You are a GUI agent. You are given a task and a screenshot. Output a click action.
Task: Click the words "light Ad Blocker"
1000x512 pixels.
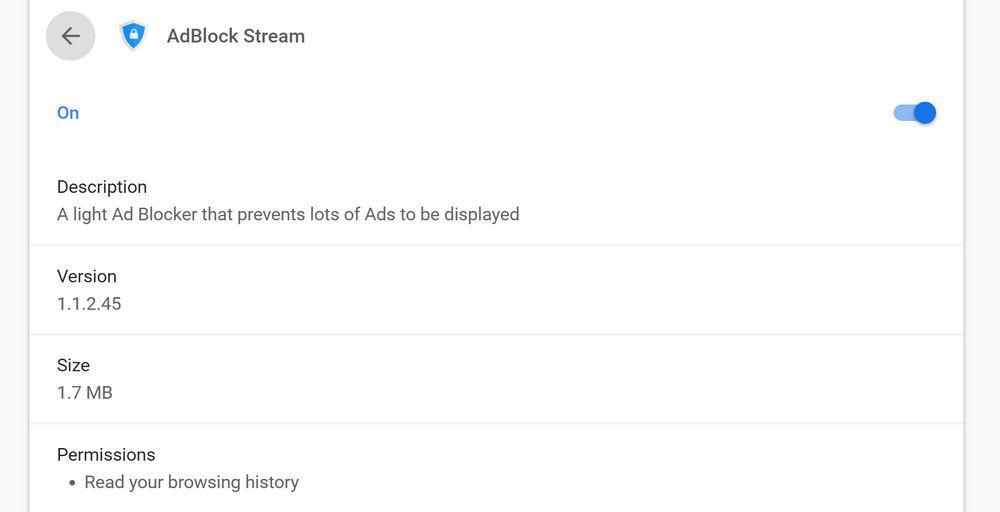coord(135,214)
